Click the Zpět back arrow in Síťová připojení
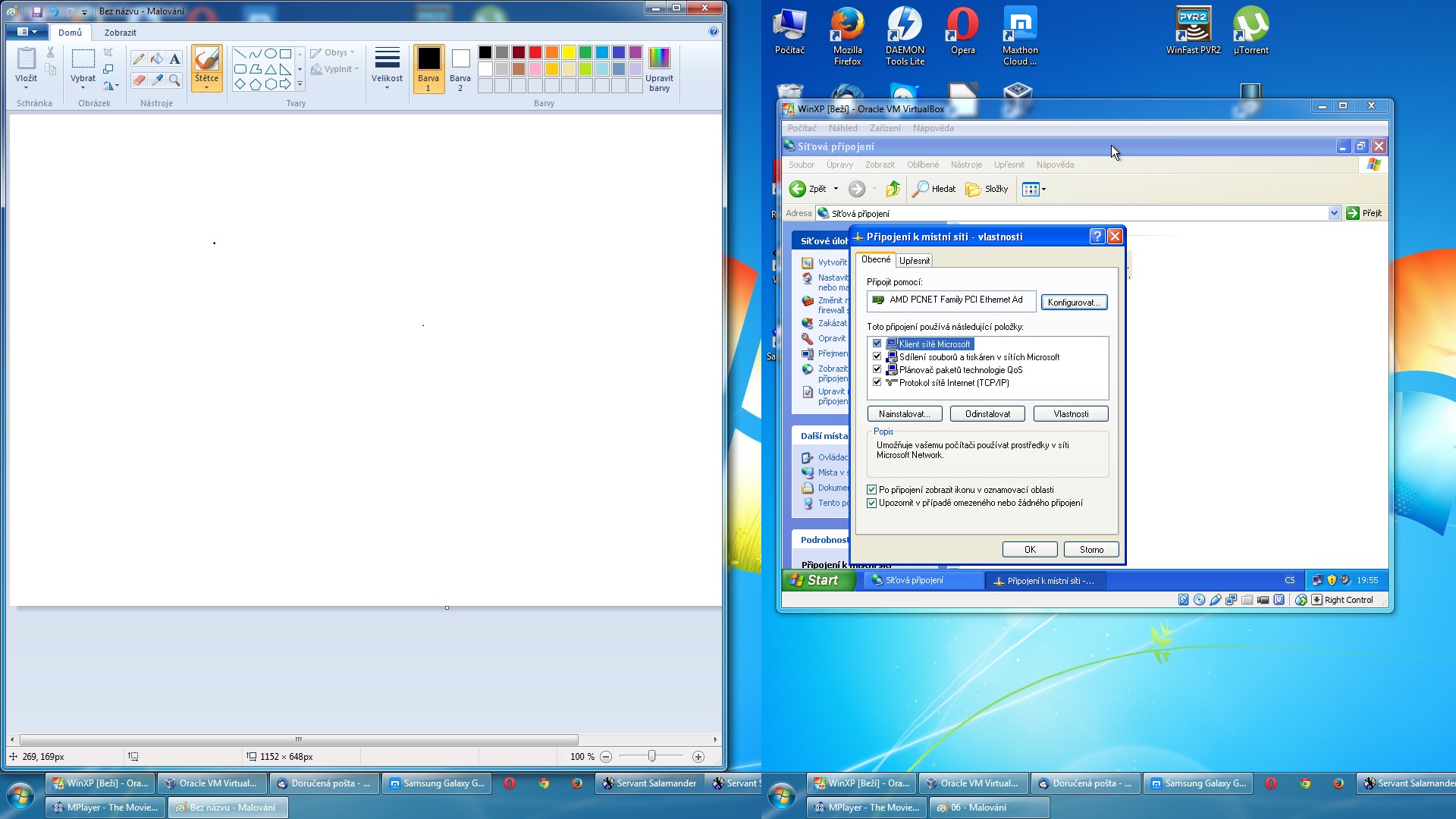The height and width of the screenshot is (819, 1456). [x=798, y=189]
